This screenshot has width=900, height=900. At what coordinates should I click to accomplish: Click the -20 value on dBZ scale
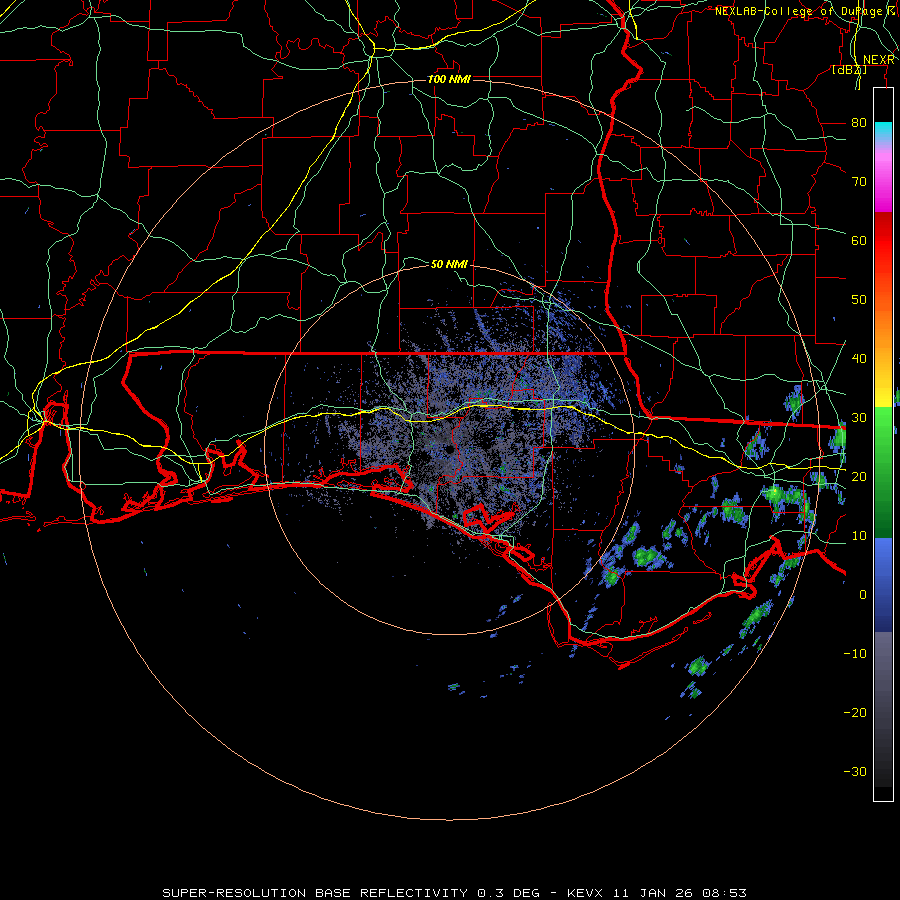tap(855, 712)
